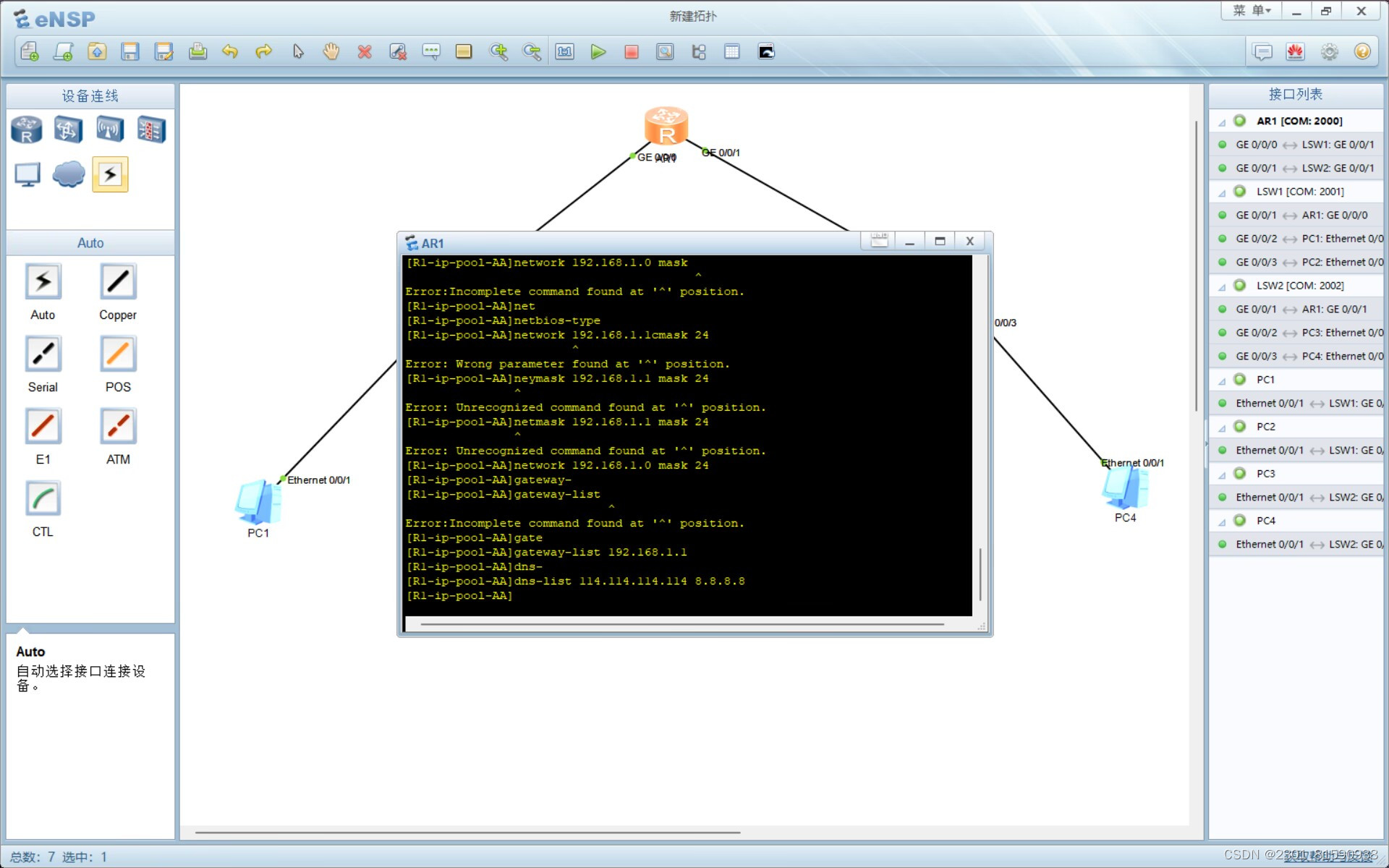
Task: Collapse the LSW2 interface list node
Action: tap(1222, 286)
